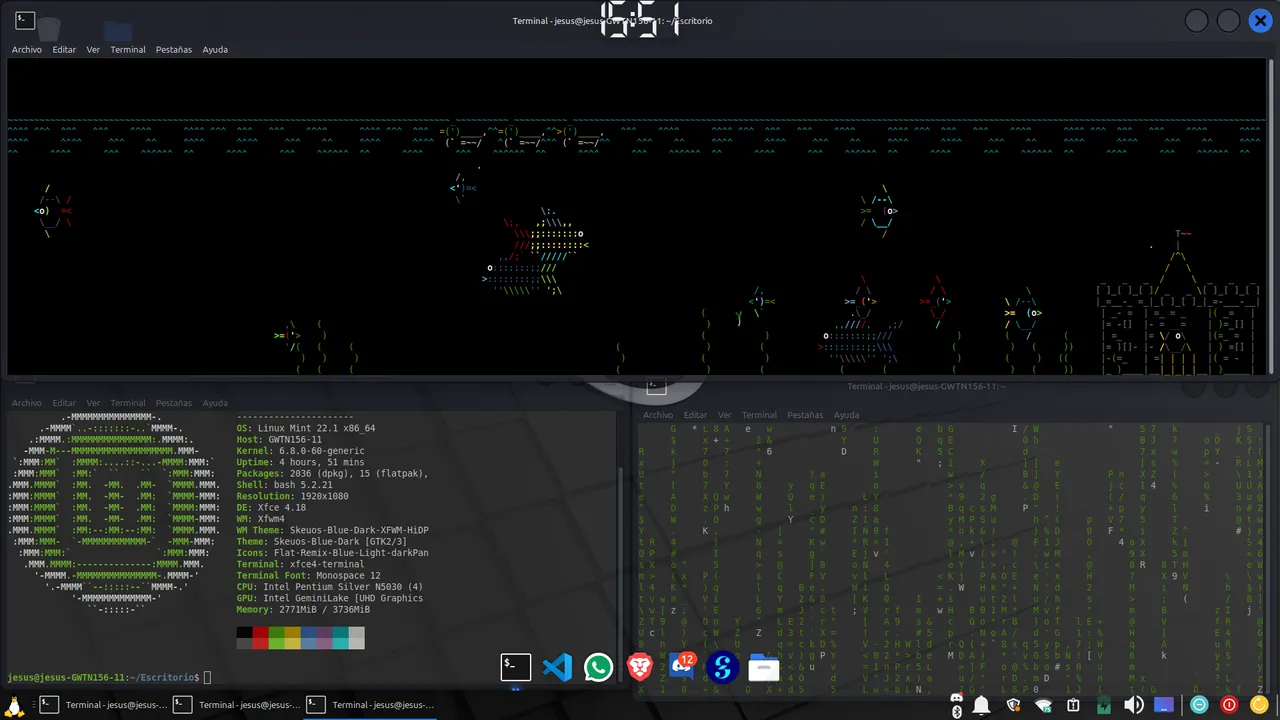Image resolution: width=1280 pixels, height=720 pixels.
Task: Open the Wi-Fi network indicator
Action: tap(1043, 706)
